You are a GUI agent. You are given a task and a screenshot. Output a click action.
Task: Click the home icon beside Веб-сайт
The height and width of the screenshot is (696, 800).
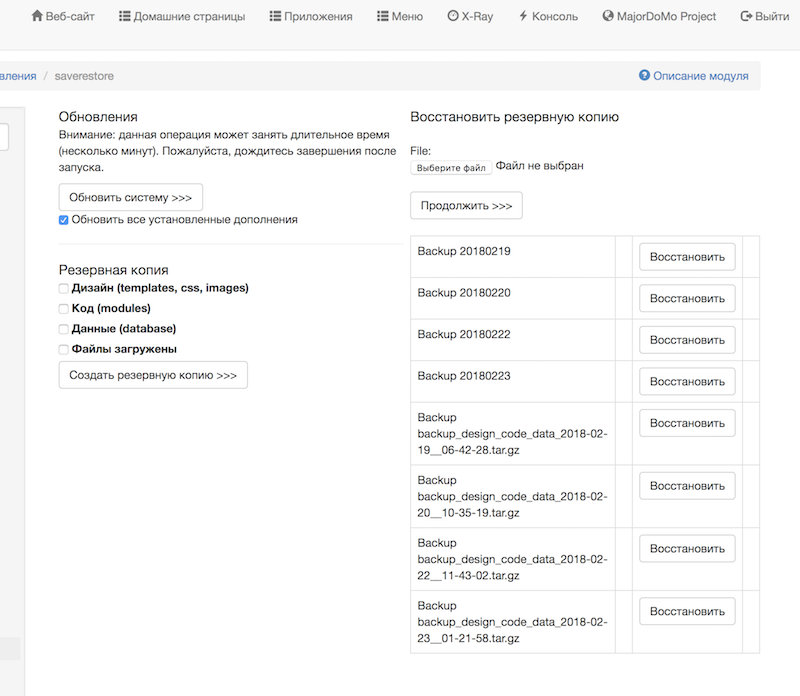[38, 17]
